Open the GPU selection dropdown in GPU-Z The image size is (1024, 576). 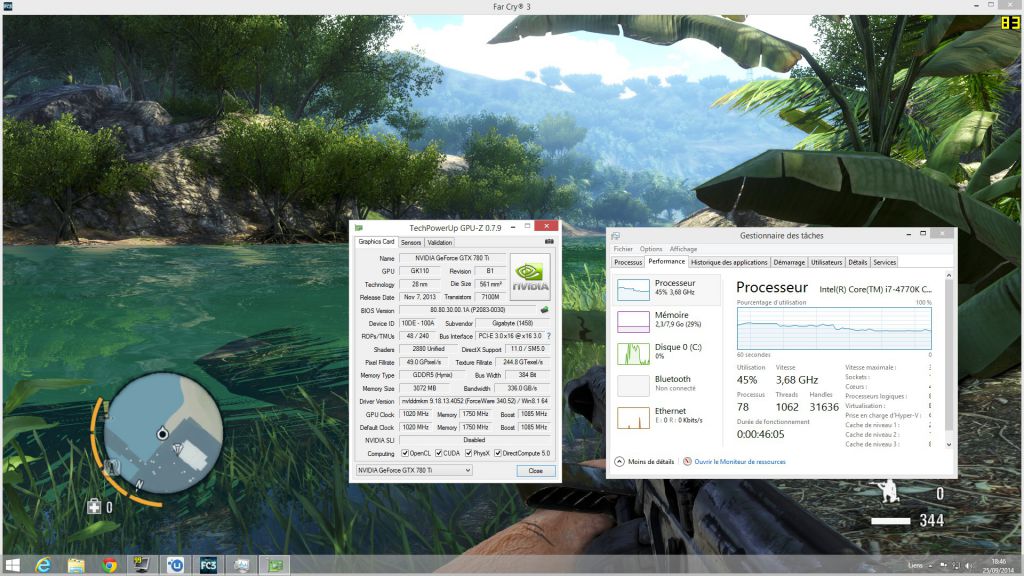click(x=414, y=470)
